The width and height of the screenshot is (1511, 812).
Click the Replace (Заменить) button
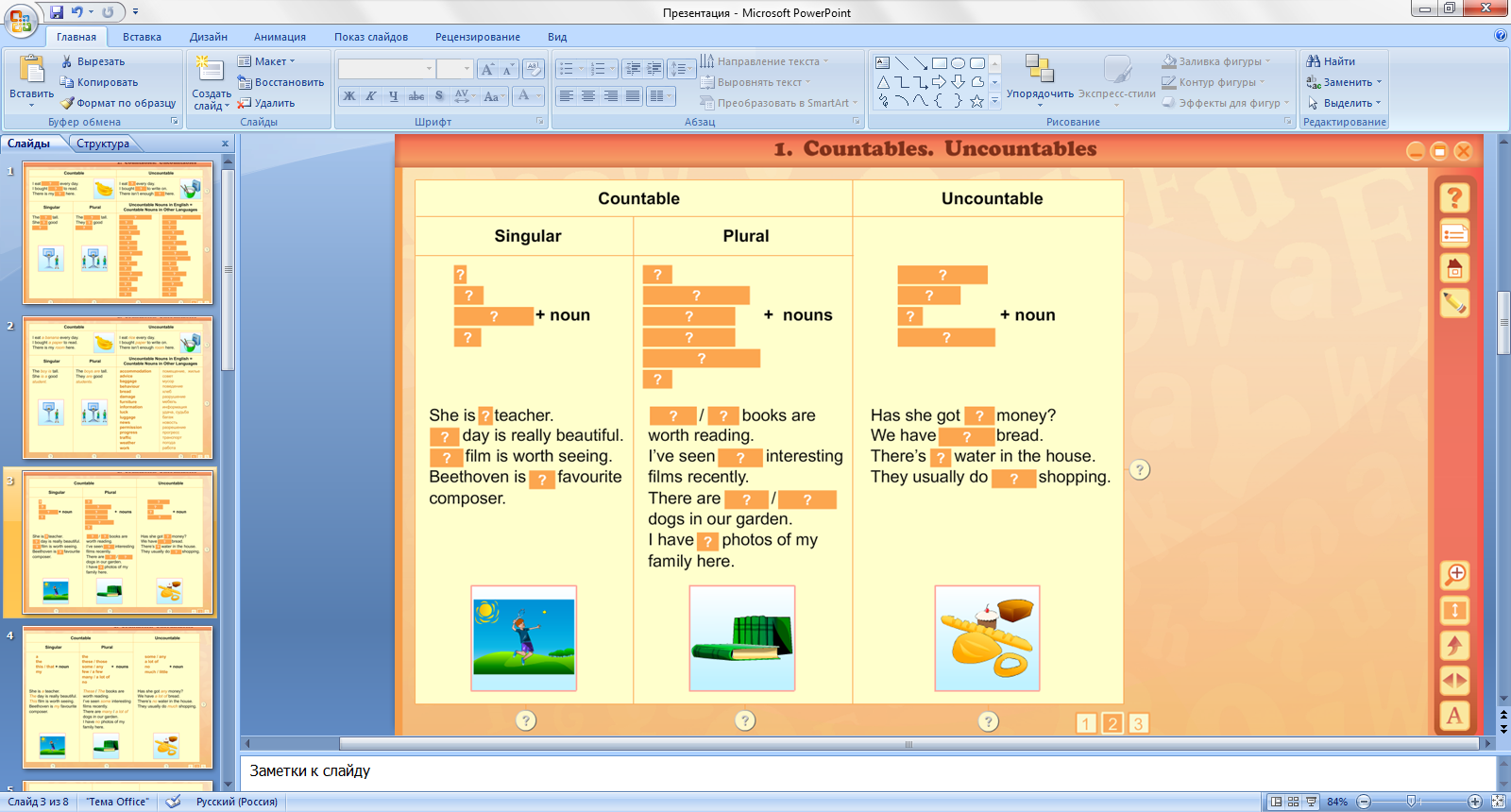[1345, 82]
